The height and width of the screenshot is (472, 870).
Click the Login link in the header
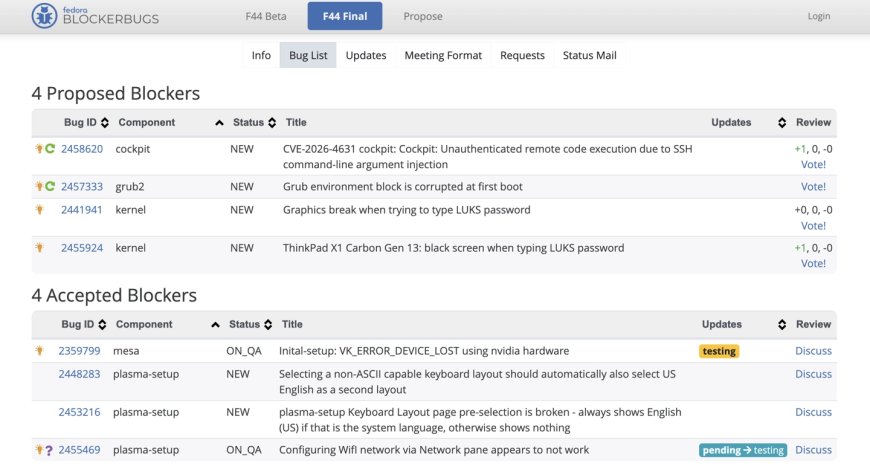coord(819,16)
